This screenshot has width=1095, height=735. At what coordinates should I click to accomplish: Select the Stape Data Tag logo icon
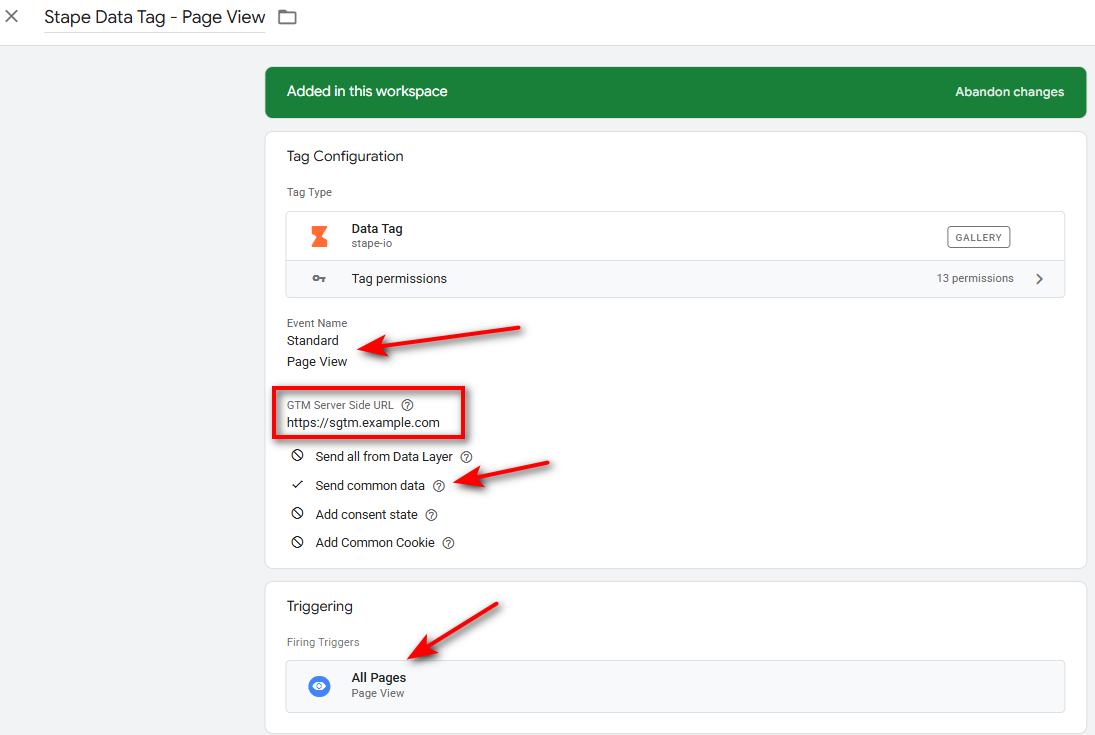[319, 236]
